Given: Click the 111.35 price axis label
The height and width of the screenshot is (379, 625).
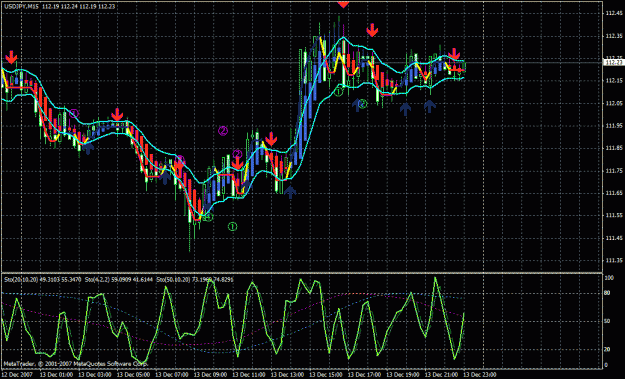Looking at the screenshot, I should click(x=613, y=261).
